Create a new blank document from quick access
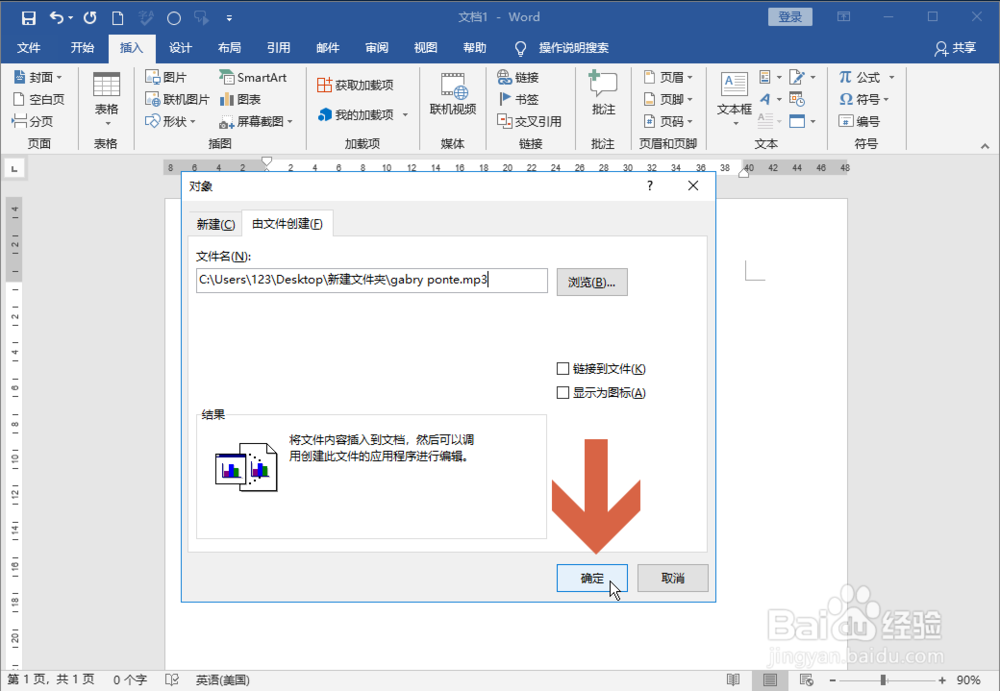The height and width of the screenshot is (691, 1000). (x=117, y=18)
